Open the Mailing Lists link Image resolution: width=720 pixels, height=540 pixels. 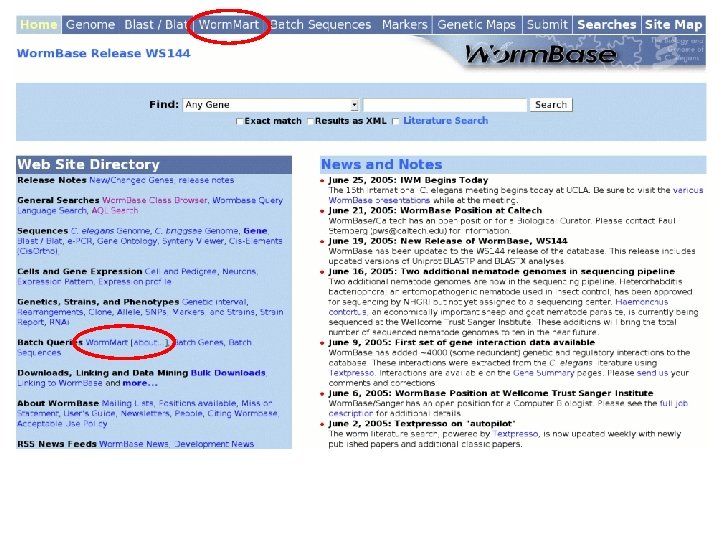(128, 403)
